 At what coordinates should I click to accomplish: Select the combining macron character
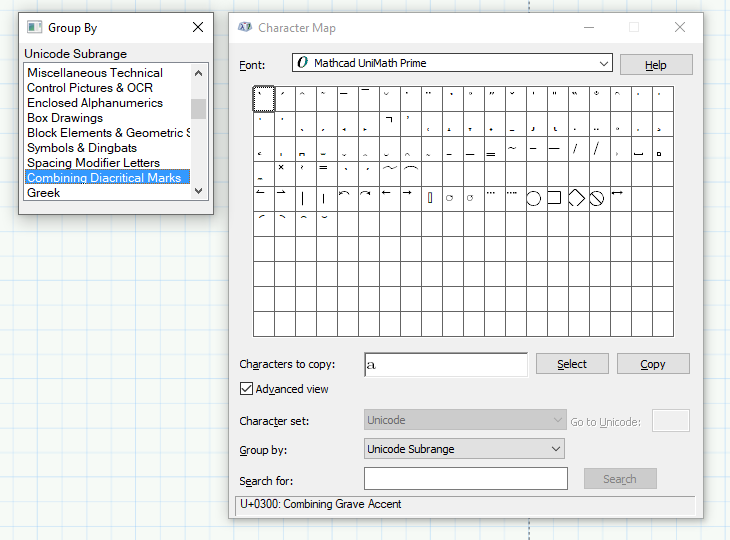348,99
